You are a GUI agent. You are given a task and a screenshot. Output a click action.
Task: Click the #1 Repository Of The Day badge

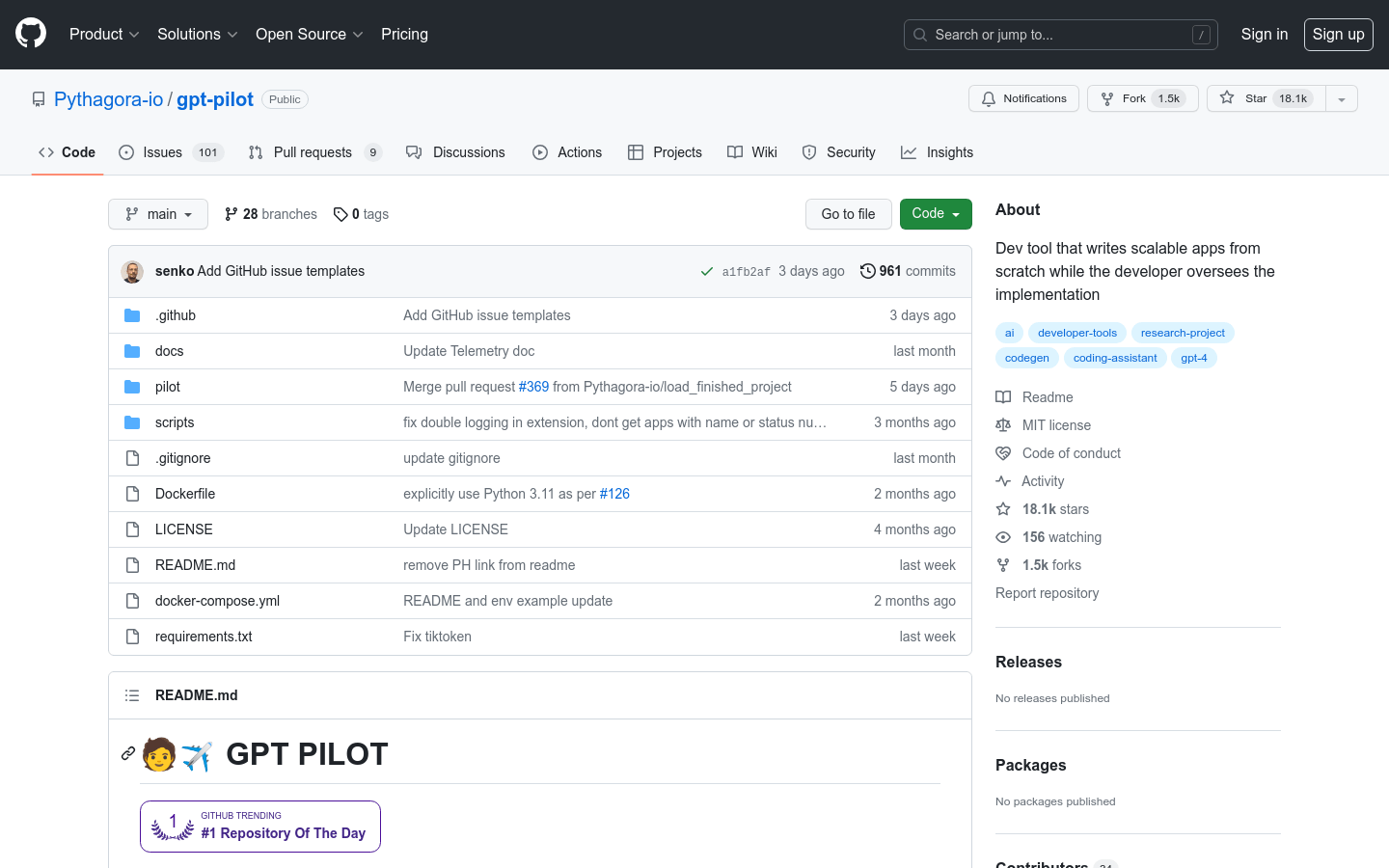pos(260,827)
